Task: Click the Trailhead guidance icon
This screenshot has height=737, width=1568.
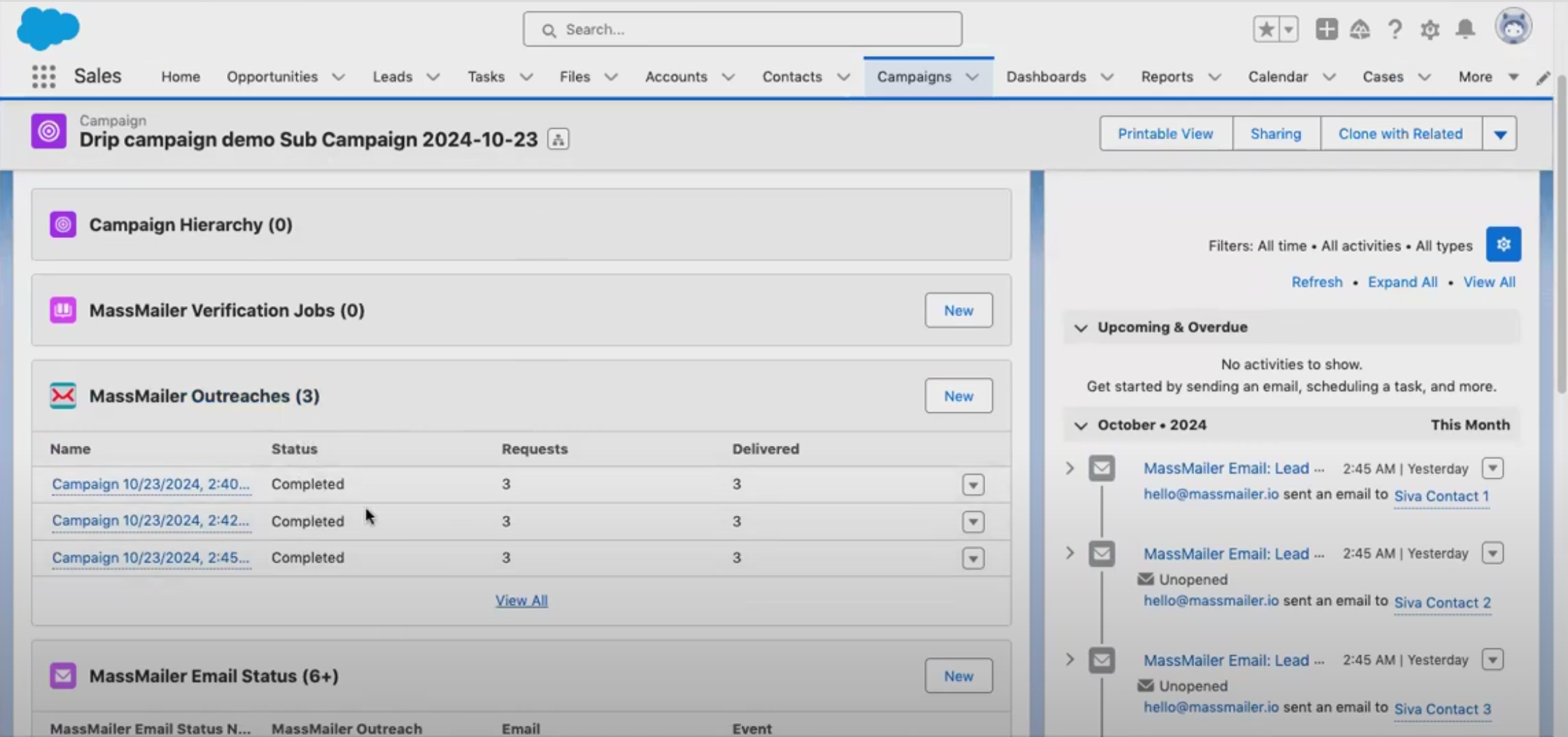Action: point(1360,29)
